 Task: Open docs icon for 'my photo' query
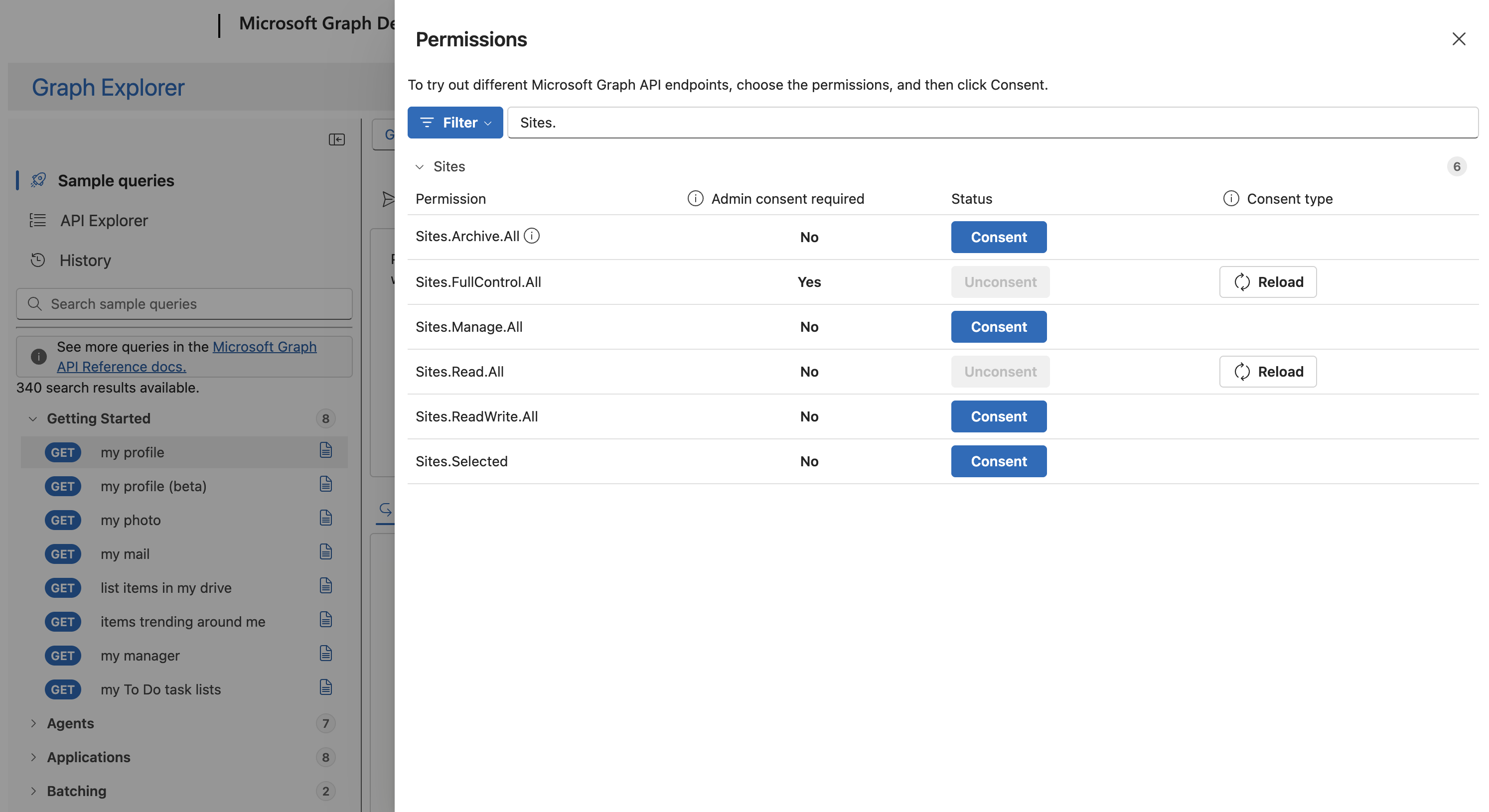click(x=325, y=519)
